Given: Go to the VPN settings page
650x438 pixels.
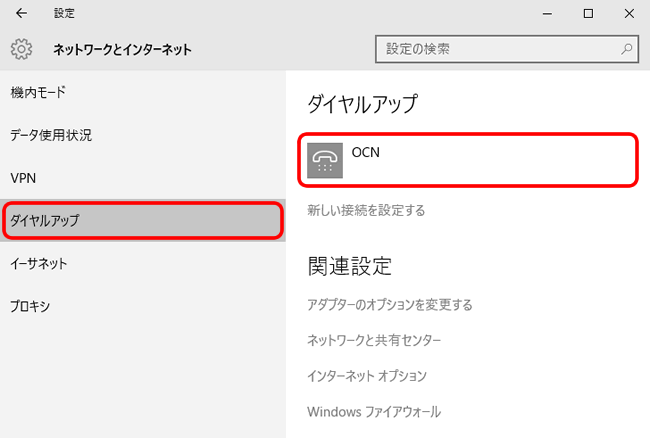Looking at the screenshot, I should [22, 178].
